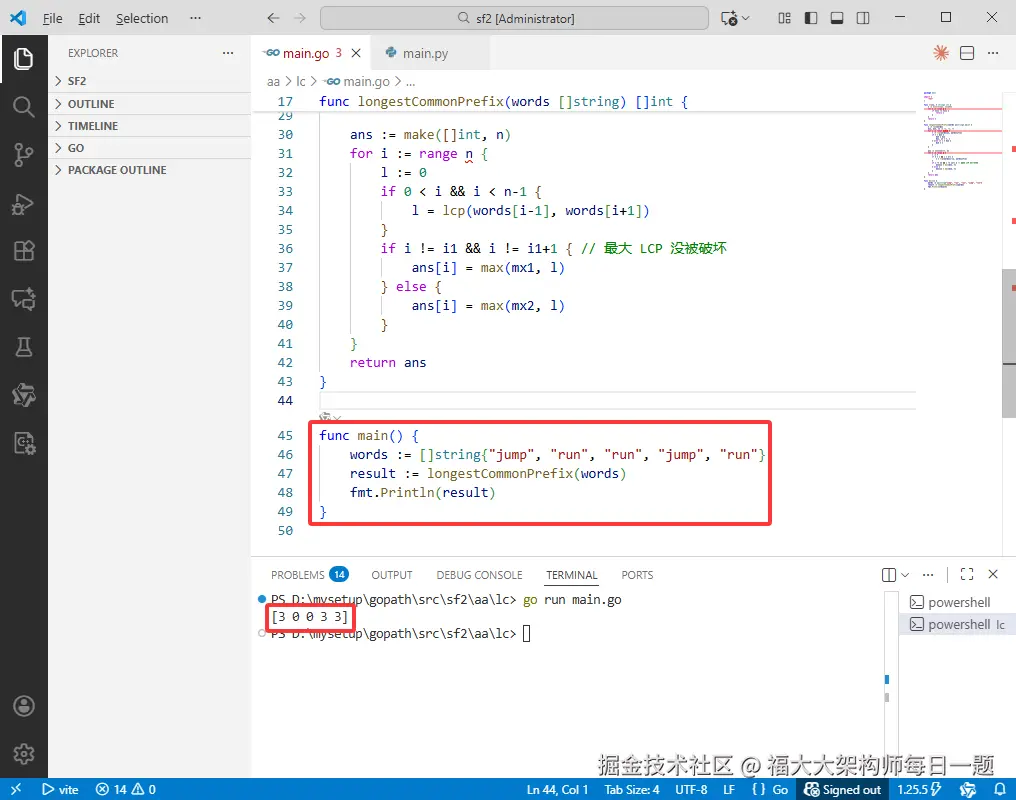Screen dimensions: 1016x800
Task: Switch to the PROBLEMS panel tab
Action: point(309,575)
